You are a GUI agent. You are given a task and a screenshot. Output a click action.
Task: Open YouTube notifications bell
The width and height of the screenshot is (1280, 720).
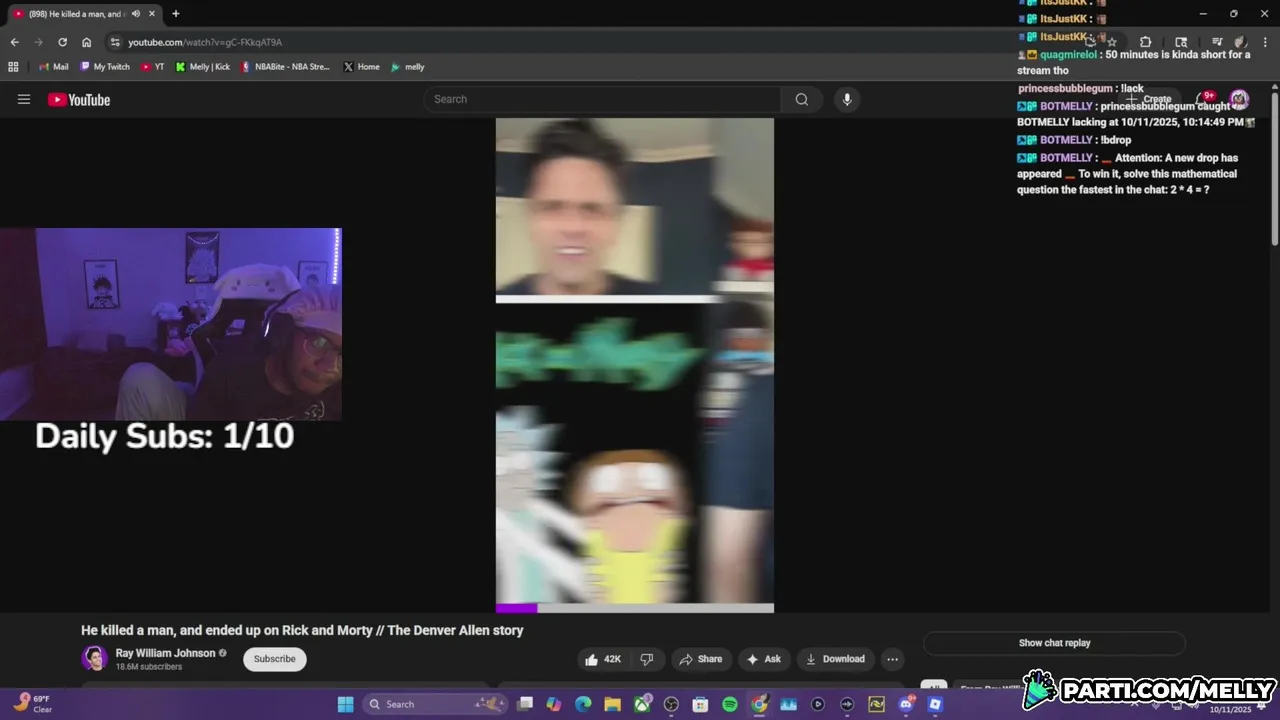click(1203, 99)
